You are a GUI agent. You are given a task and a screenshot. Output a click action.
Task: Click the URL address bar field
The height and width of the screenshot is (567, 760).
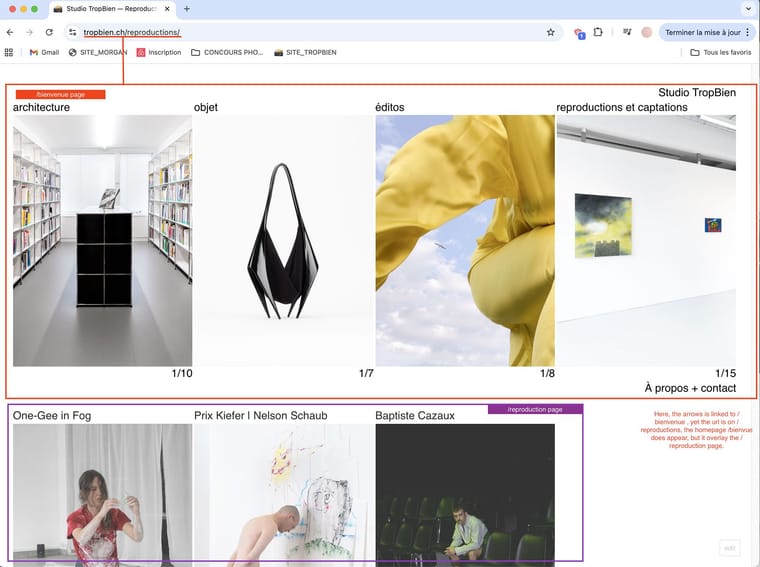[300, 32]
